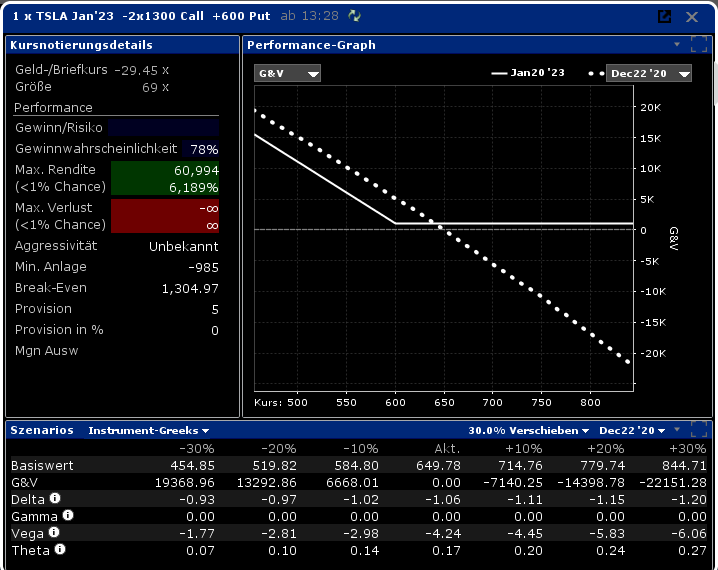Maximize the Performance-Graph panel
The image size is (718, 570).
699,45
